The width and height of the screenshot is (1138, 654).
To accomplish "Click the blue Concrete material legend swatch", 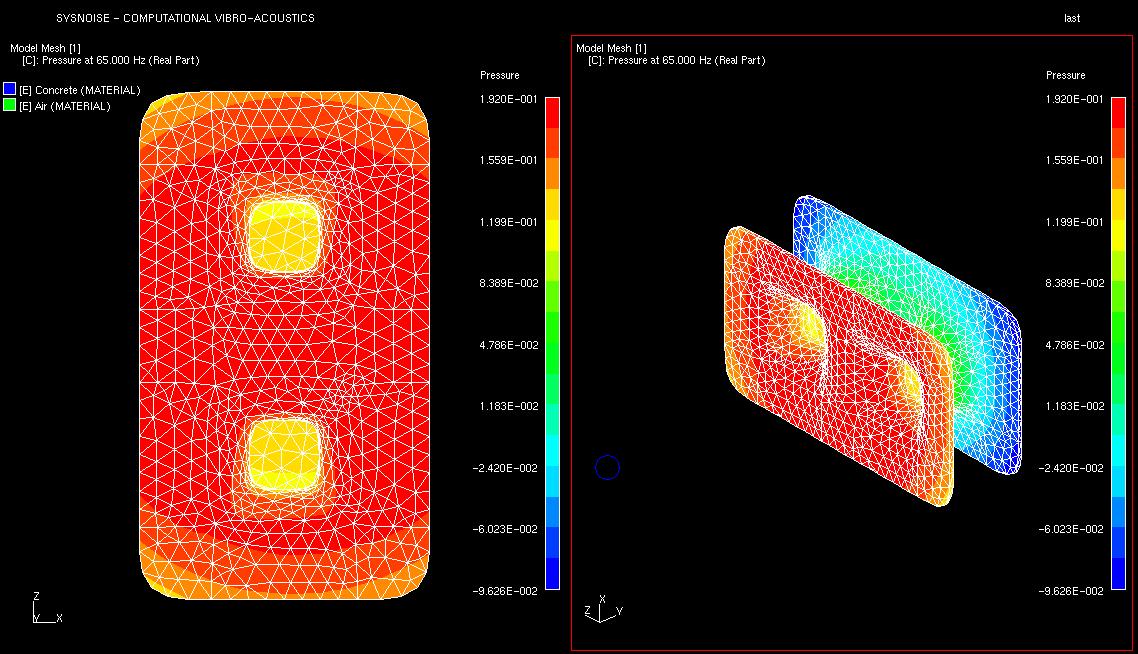I will click(9, 89).
